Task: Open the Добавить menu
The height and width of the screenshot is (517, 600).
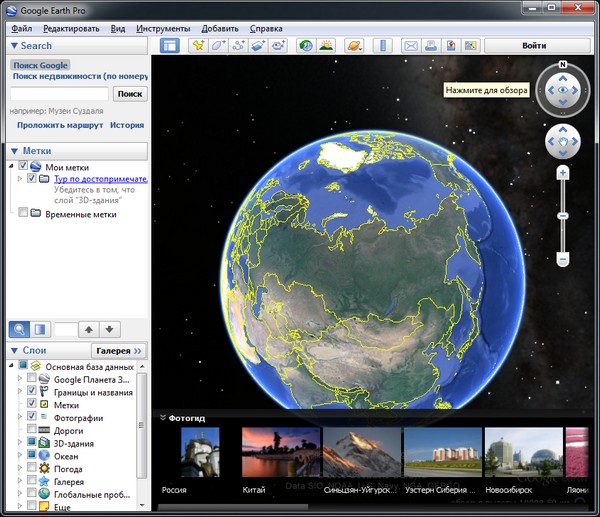Action: coord(220,29)
